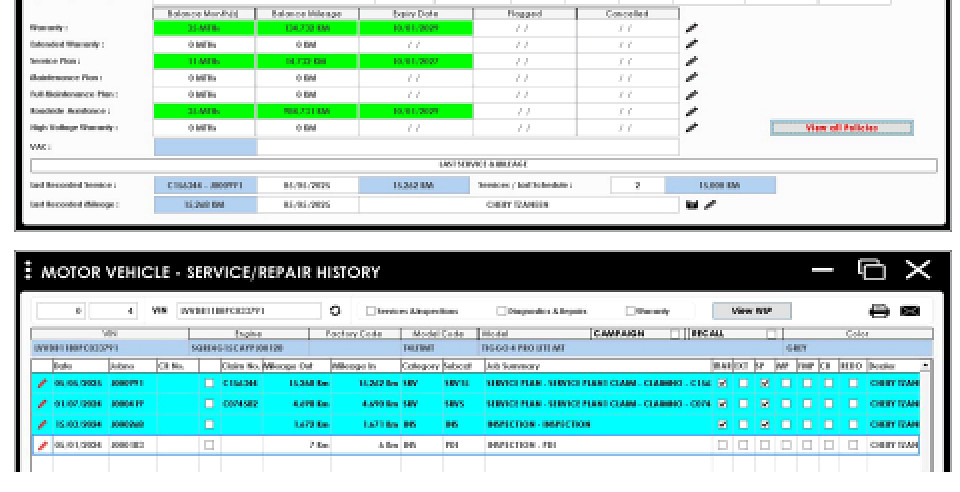Toggle the Warranty filter checkbox

click(x=630, y=311)
